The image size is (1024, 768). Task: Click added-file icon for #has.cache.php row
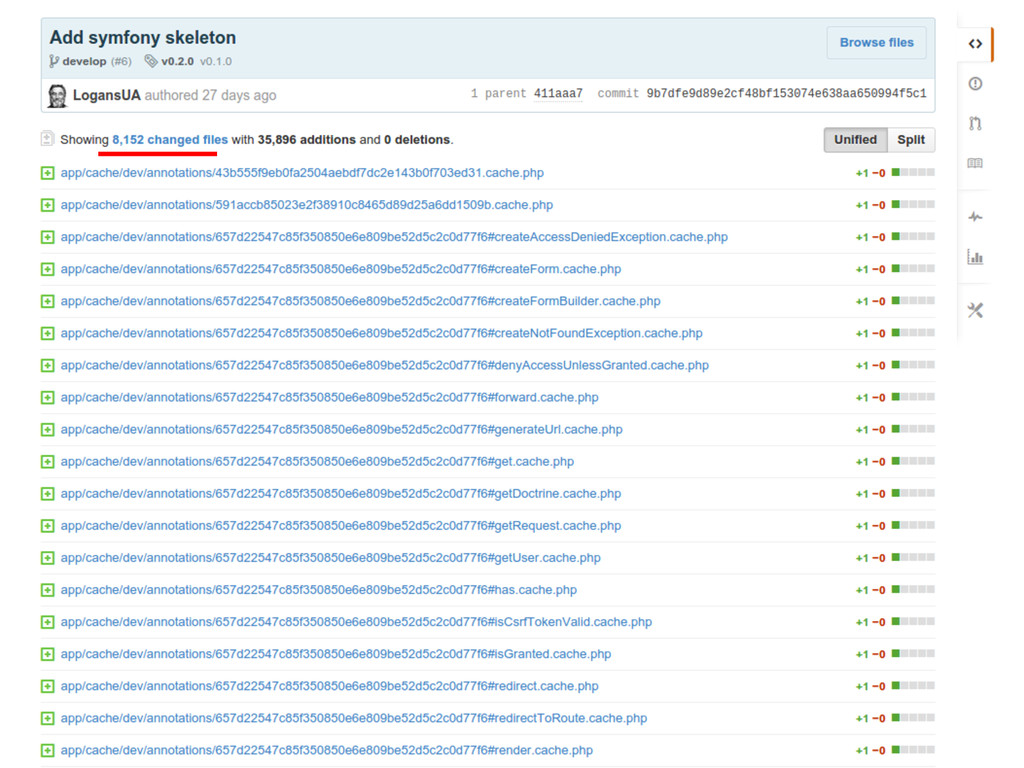48,590
